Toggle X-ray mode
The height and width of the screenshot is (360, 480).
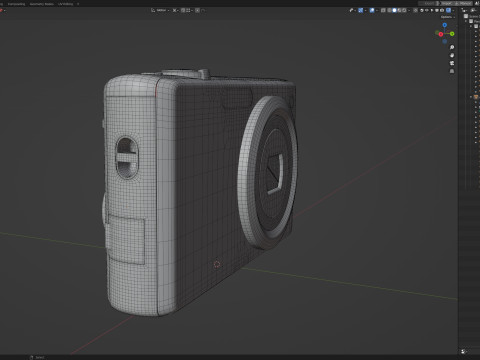point(383,10)
